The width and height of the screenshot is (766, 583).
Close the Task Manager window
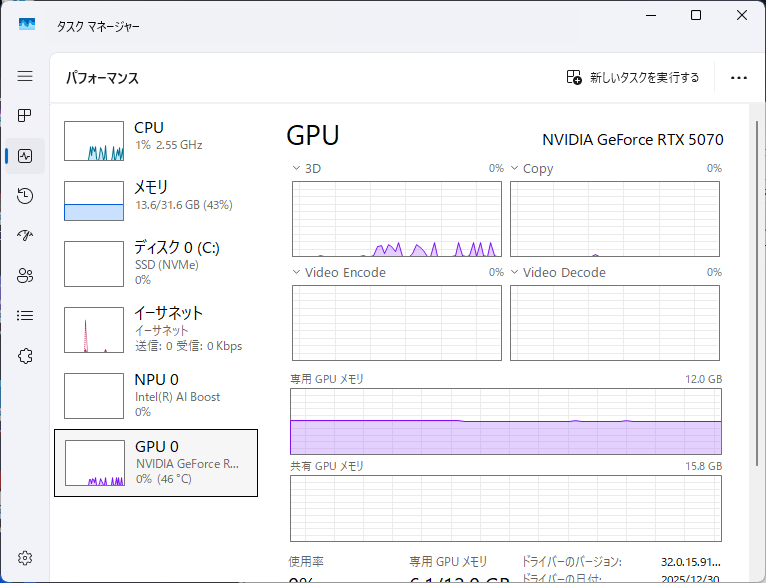click(x=742, y=15)
